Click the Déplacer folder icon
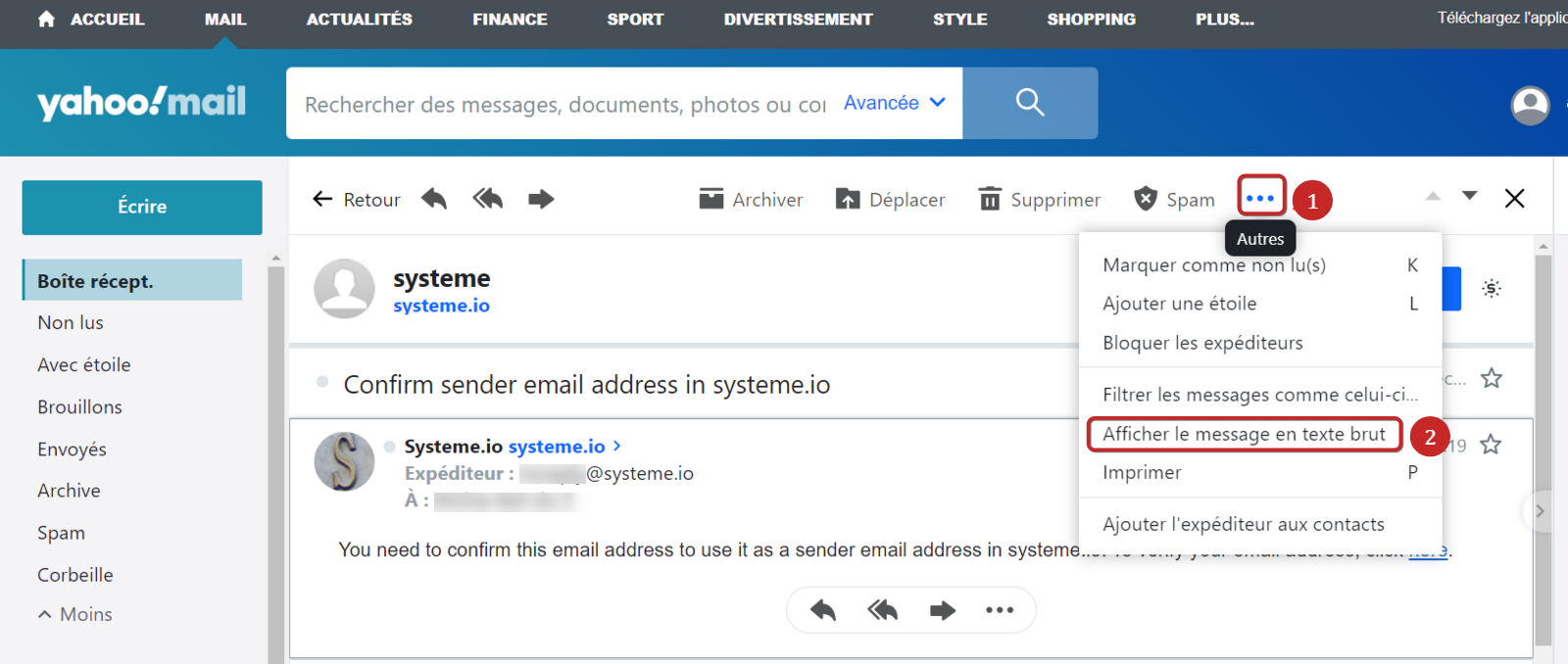 pos(848,199)
